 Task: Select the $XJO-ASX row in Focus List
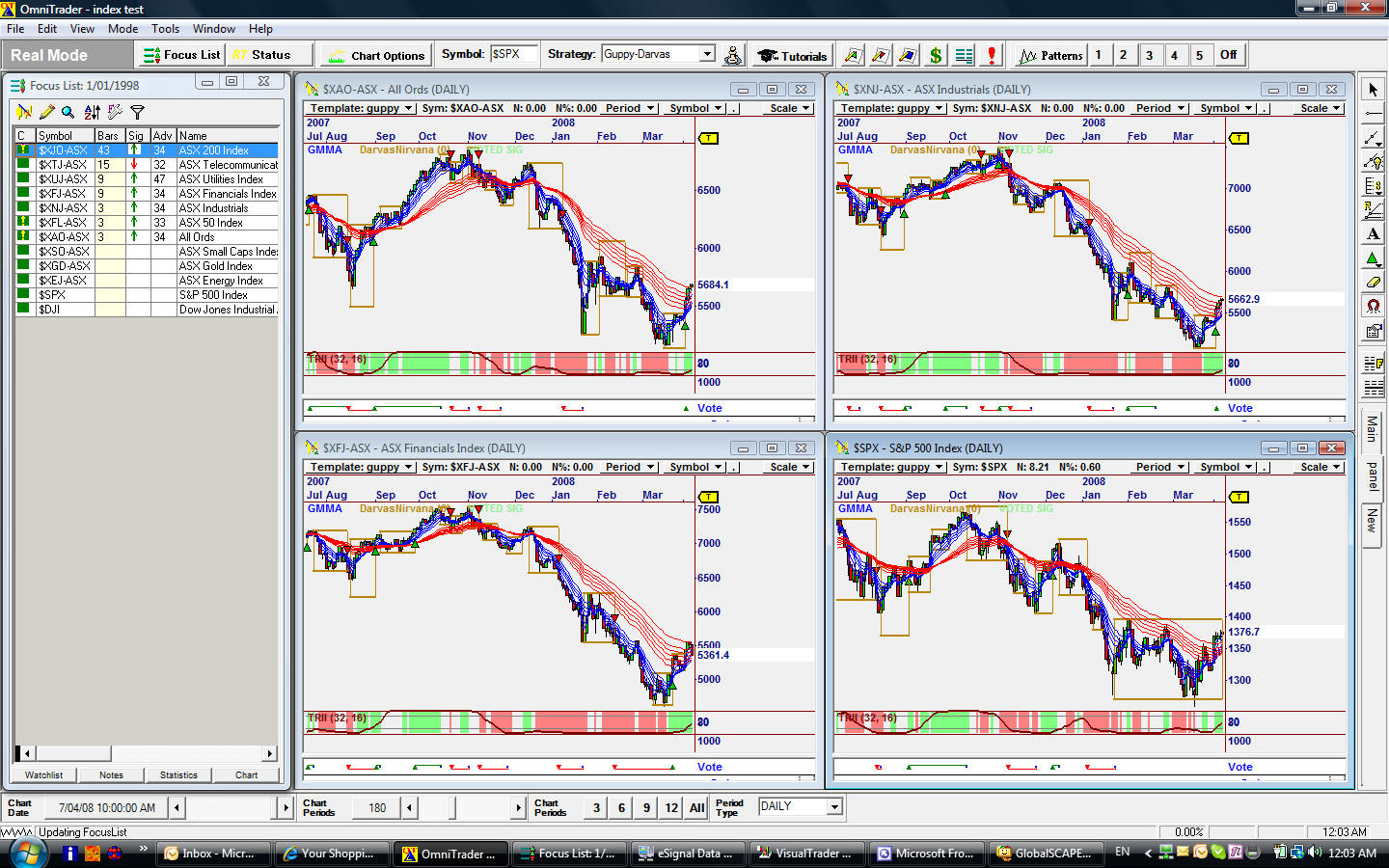[x=147, y=150]
